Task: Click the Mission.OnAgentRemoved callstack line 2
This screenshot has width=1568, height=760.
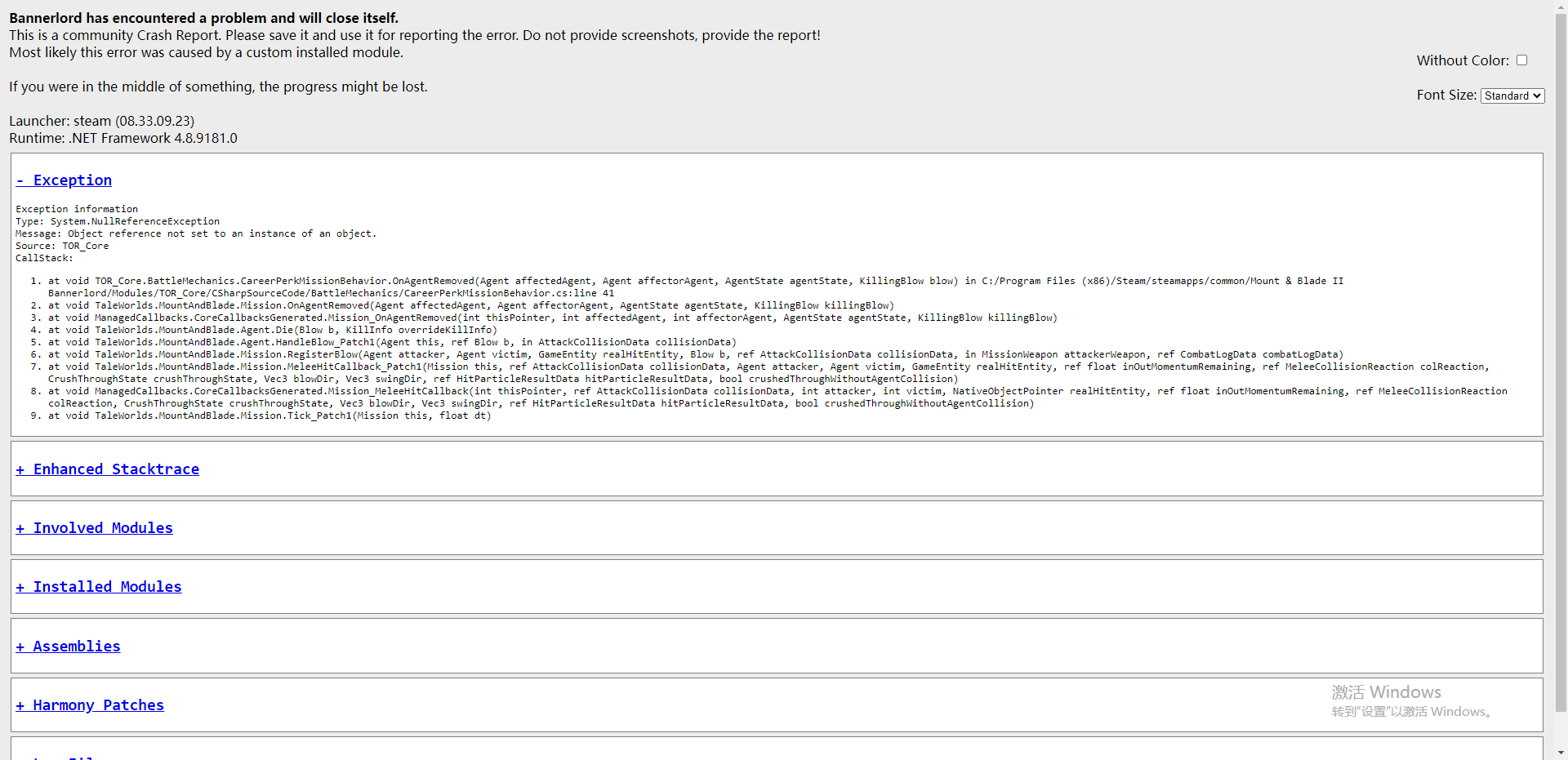Action: click(x=471, y=305)
